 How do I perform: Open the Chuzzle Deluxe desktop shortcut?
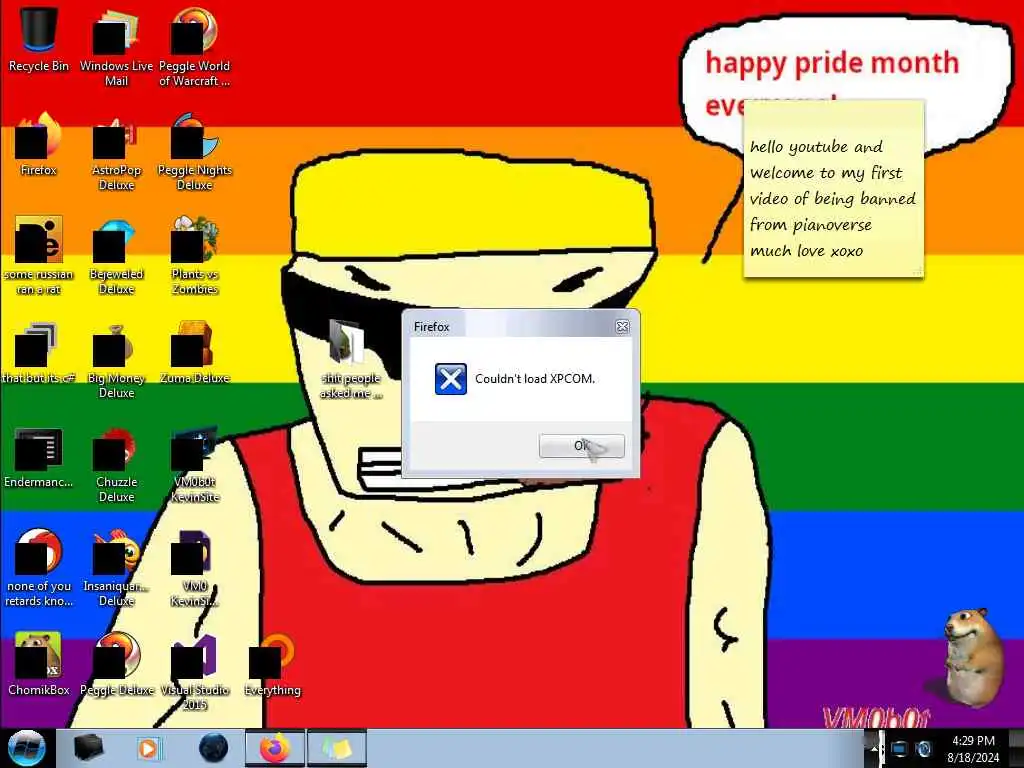click(116, 464)
